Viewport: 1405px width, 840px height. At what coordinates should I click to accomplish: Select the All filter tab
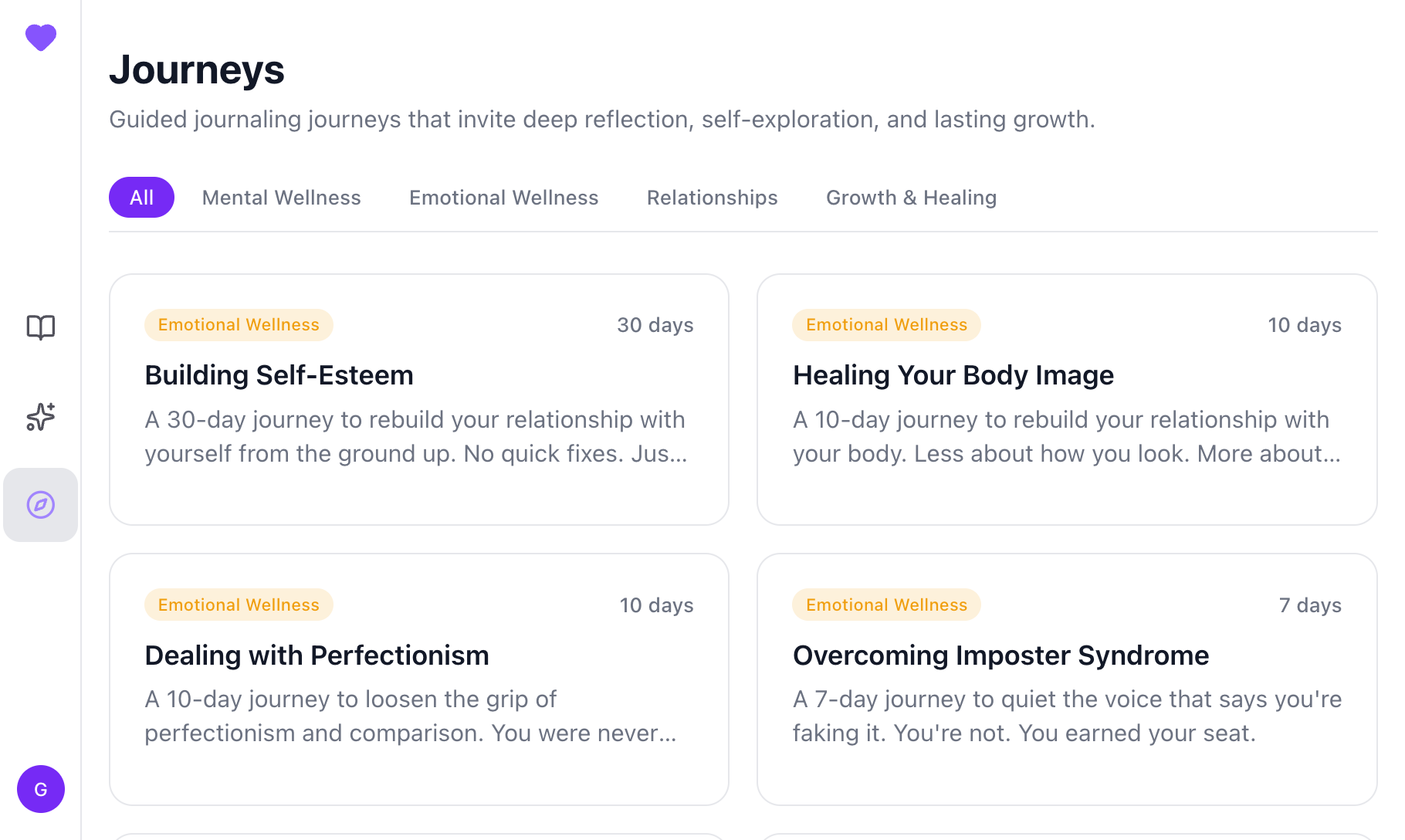click(x=141, y=198)
